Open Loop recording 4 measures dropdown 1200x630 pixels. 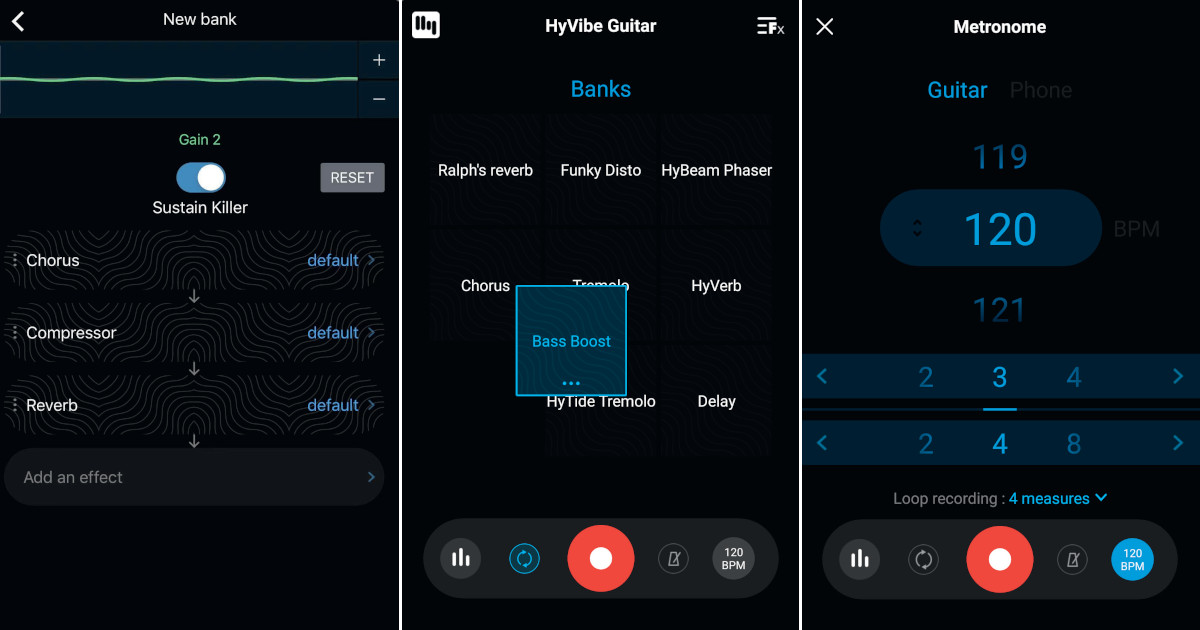1058,498
